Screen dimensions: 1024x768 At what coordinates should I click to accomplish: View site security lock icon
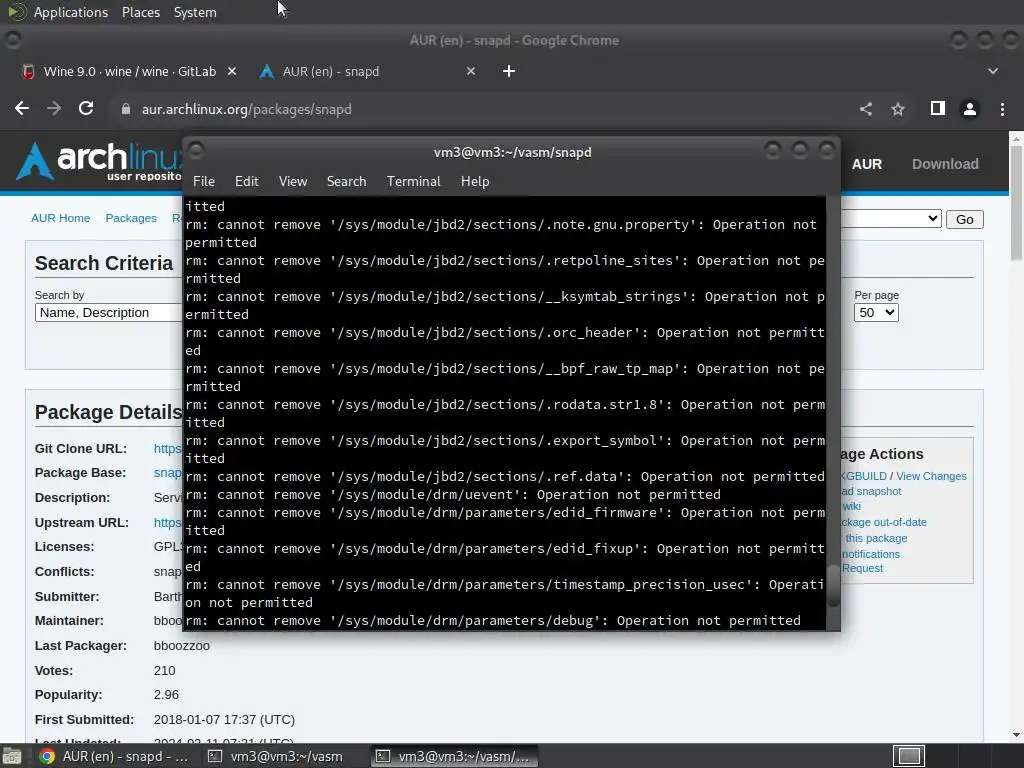pyautogui.click(x=125, y=109)
